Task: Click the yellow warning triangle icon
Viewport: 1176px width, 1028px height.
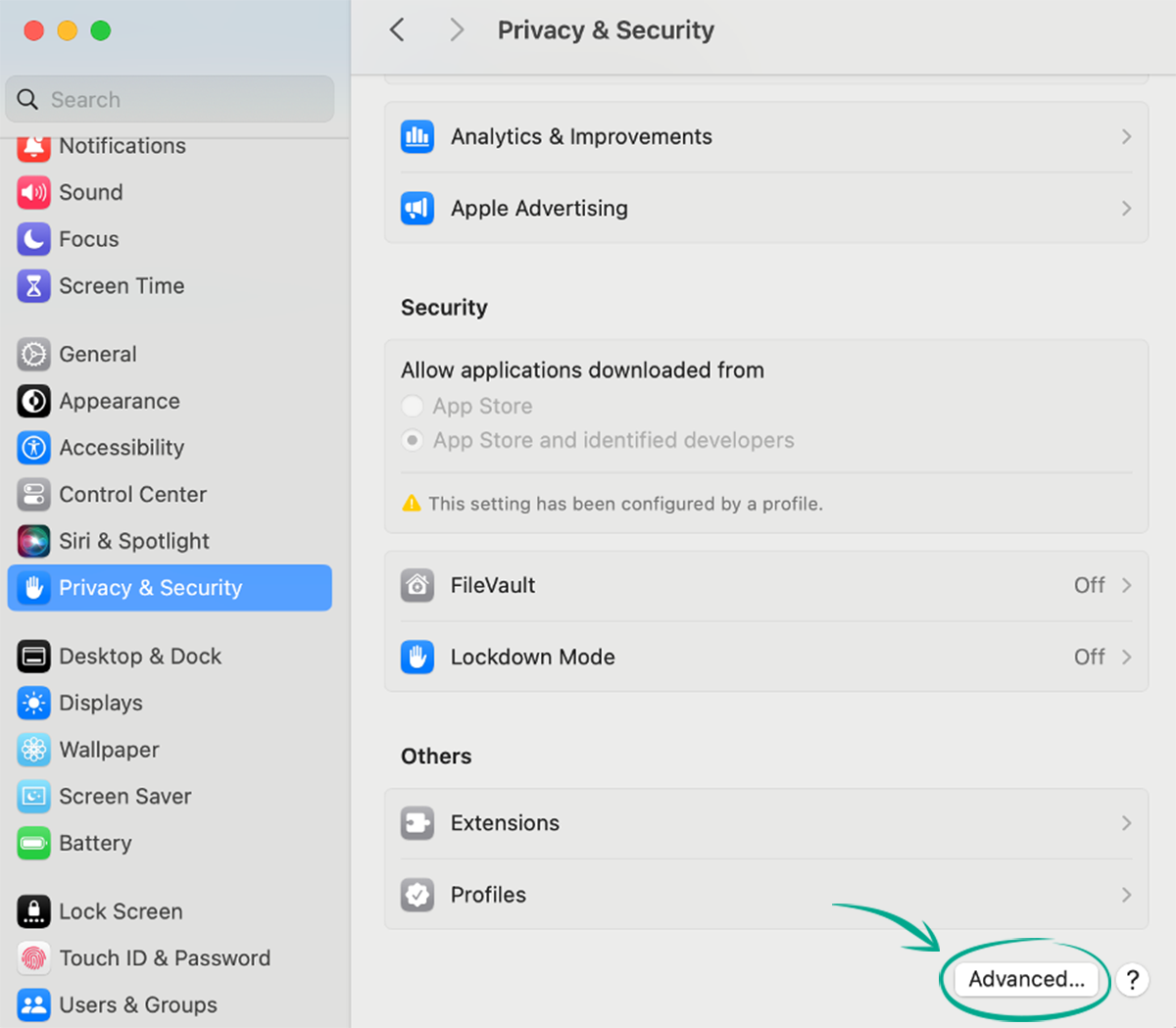Action: 412,504
